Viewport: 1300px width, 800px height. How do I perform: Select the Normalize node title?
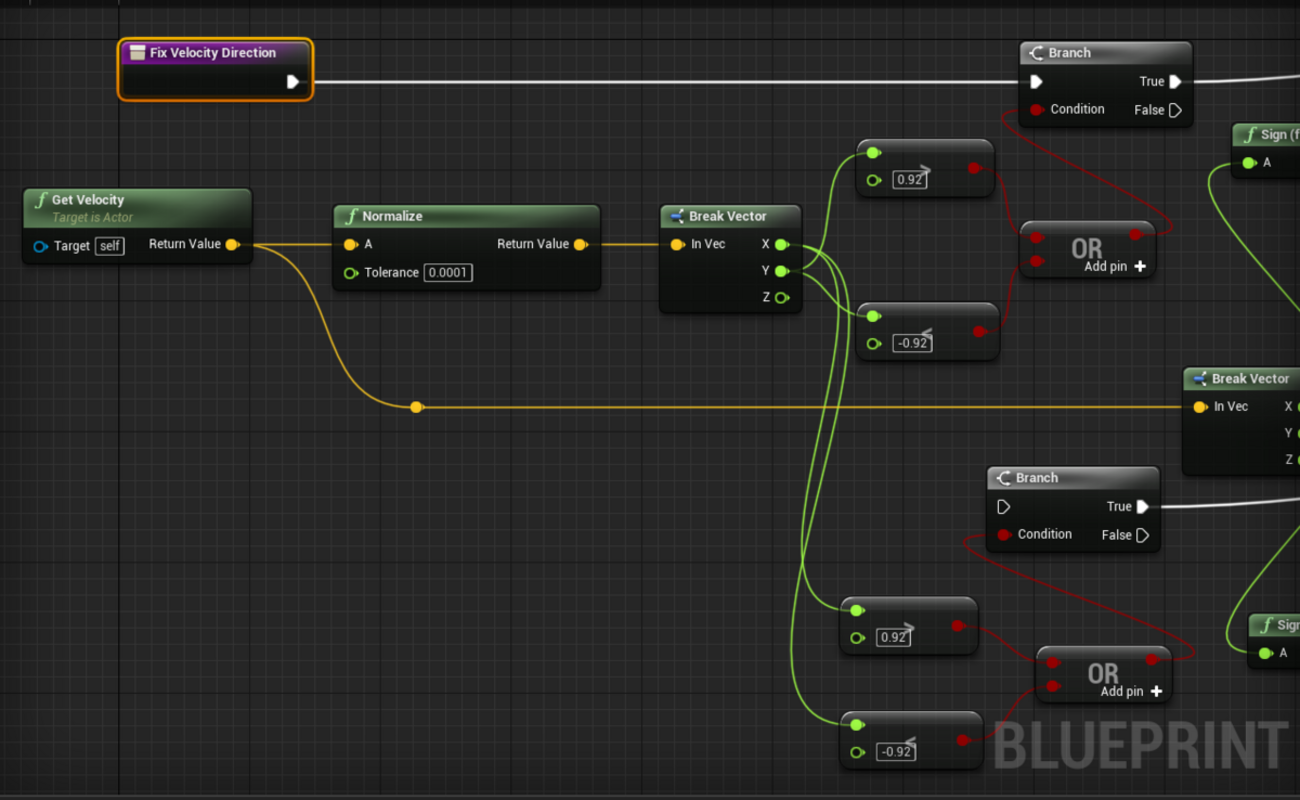click(392, 216)
